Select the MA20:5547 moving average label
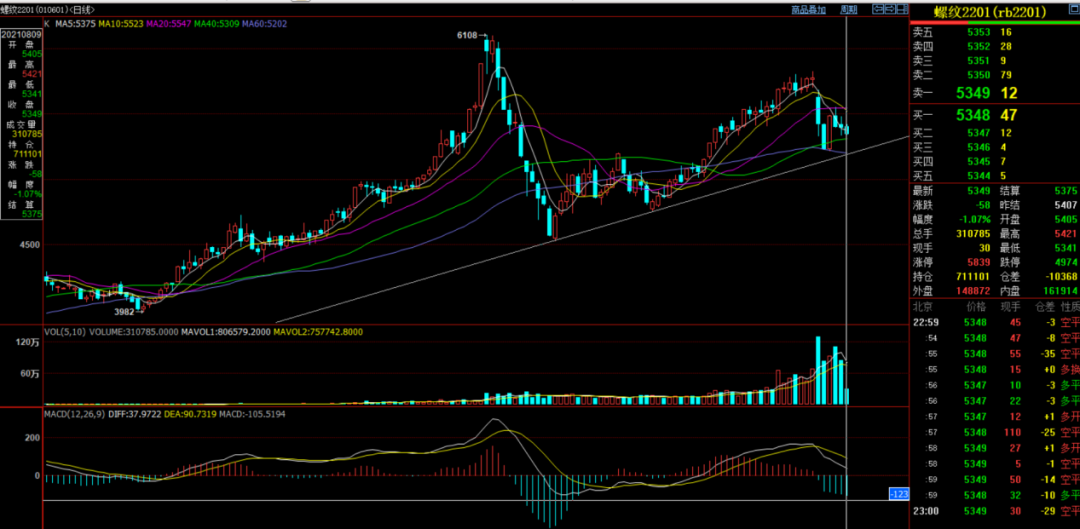Screen dimensions: 1080x529 tap(168, 22)
